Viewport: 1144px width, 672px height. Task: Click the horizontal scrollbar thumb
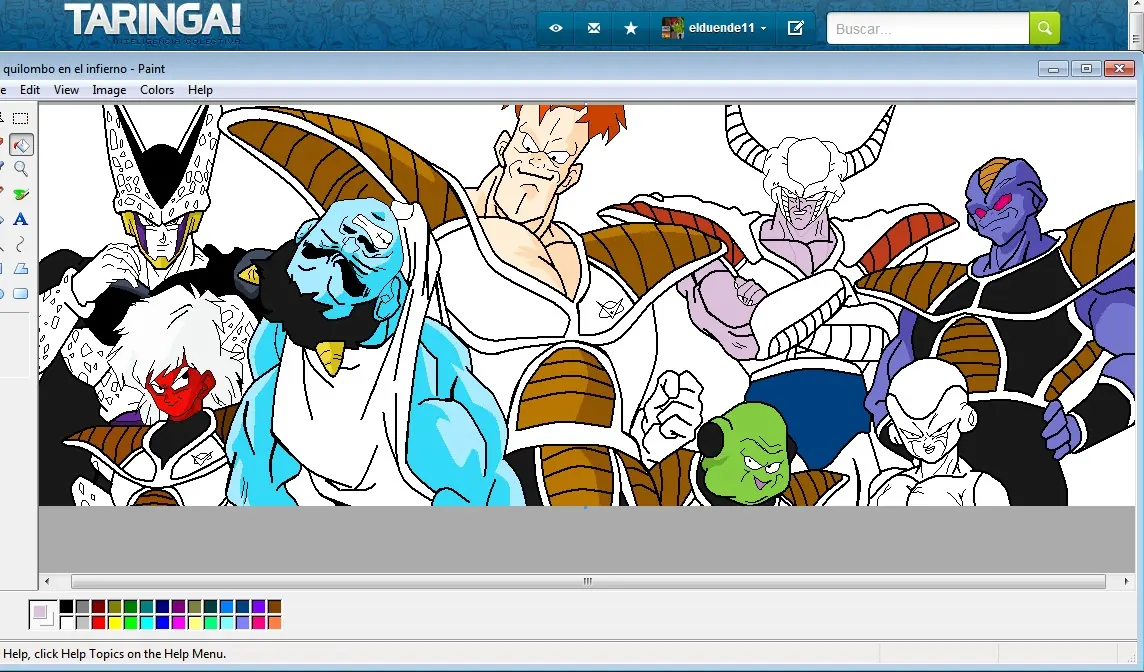pos(588,582)
